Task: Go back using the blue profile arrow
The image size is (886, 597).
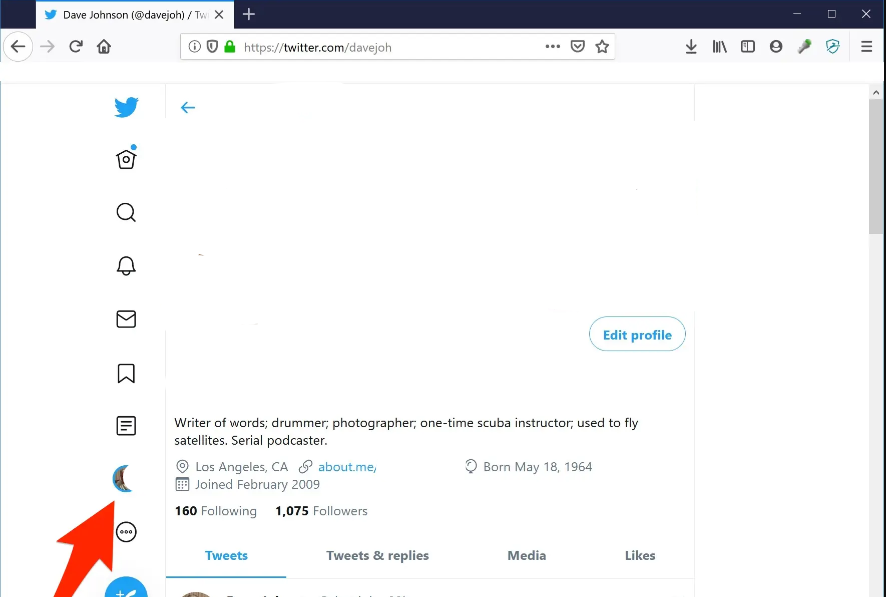Action: (188, 107)
